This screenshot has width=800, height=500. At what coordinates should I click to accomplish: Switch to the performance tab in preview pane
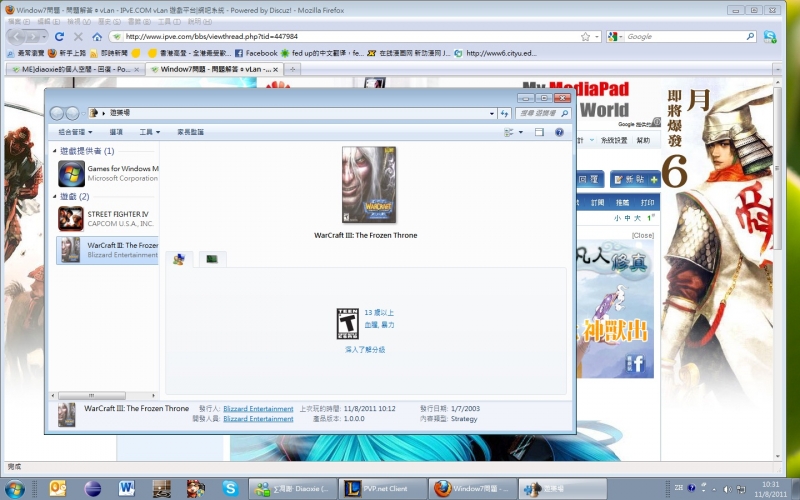(212, 259)
